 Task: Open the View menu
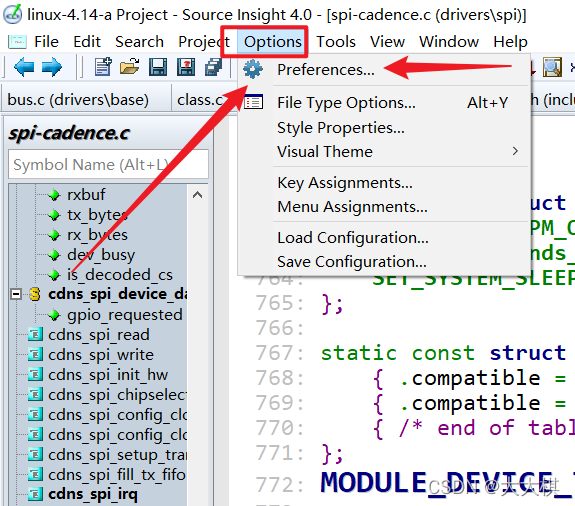click(387, 42)
